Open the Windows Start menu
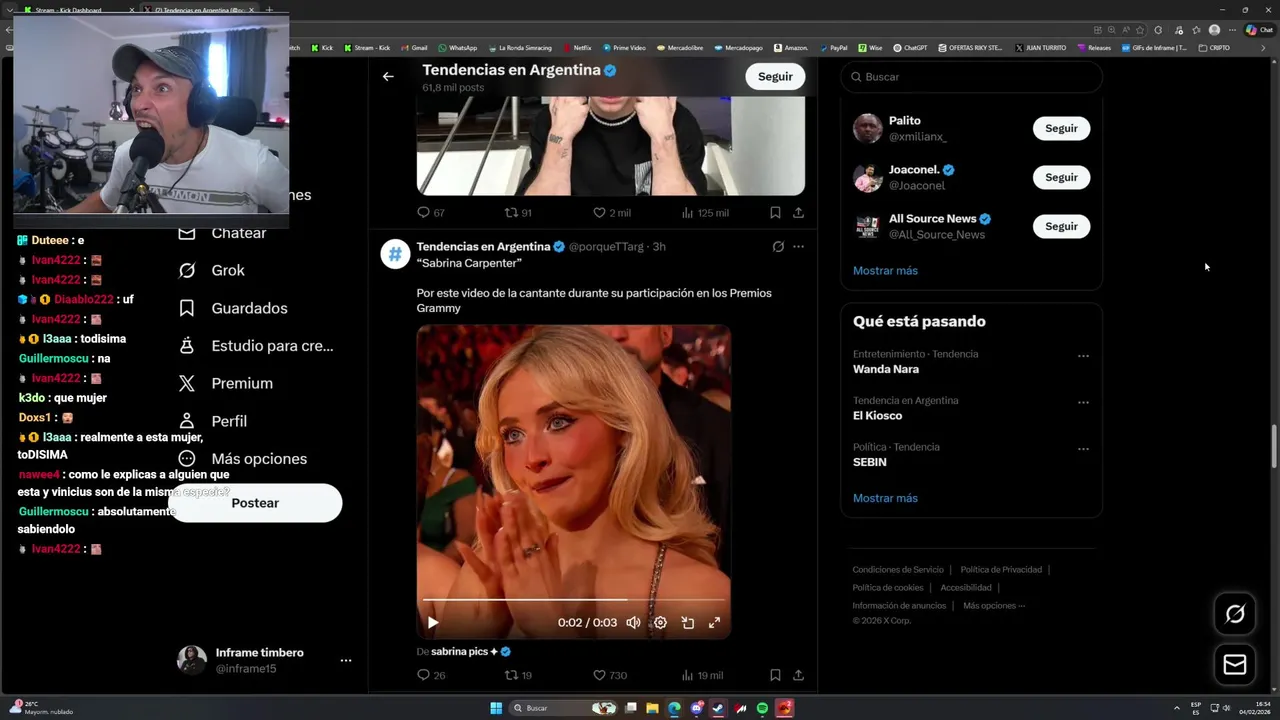 496,708
